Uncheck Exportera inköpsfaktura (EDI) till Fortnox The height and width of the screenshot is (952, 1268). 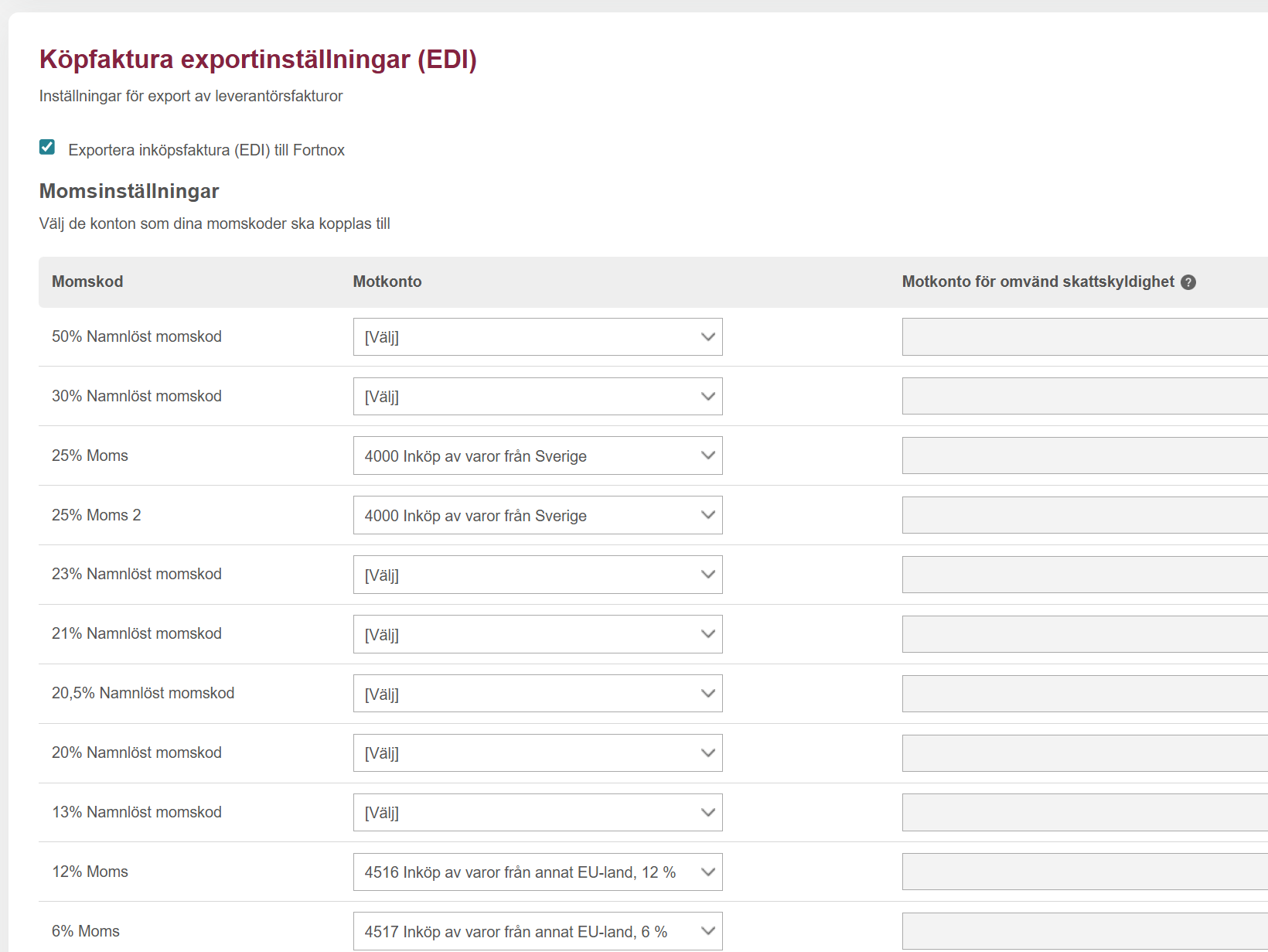(x=47, y=148)
